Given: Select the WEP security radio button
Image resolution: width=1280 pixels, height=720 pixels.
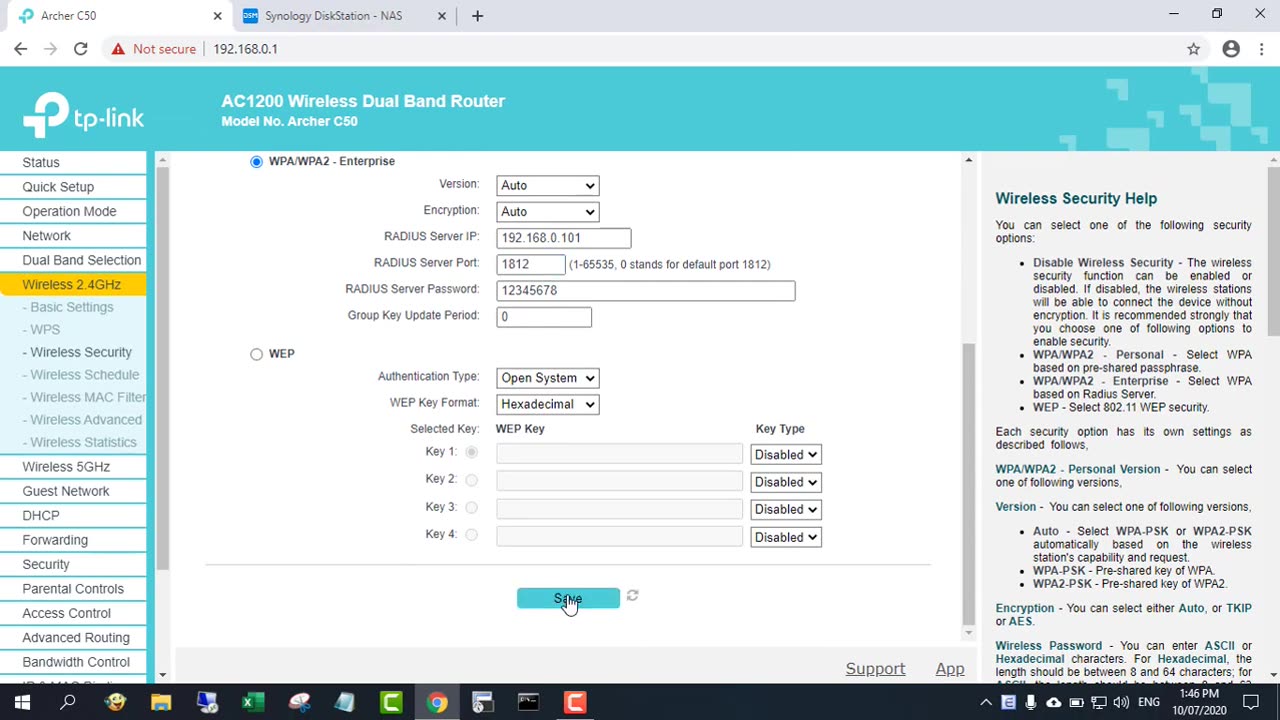Looking at the screenshot, I should point(257,354).
